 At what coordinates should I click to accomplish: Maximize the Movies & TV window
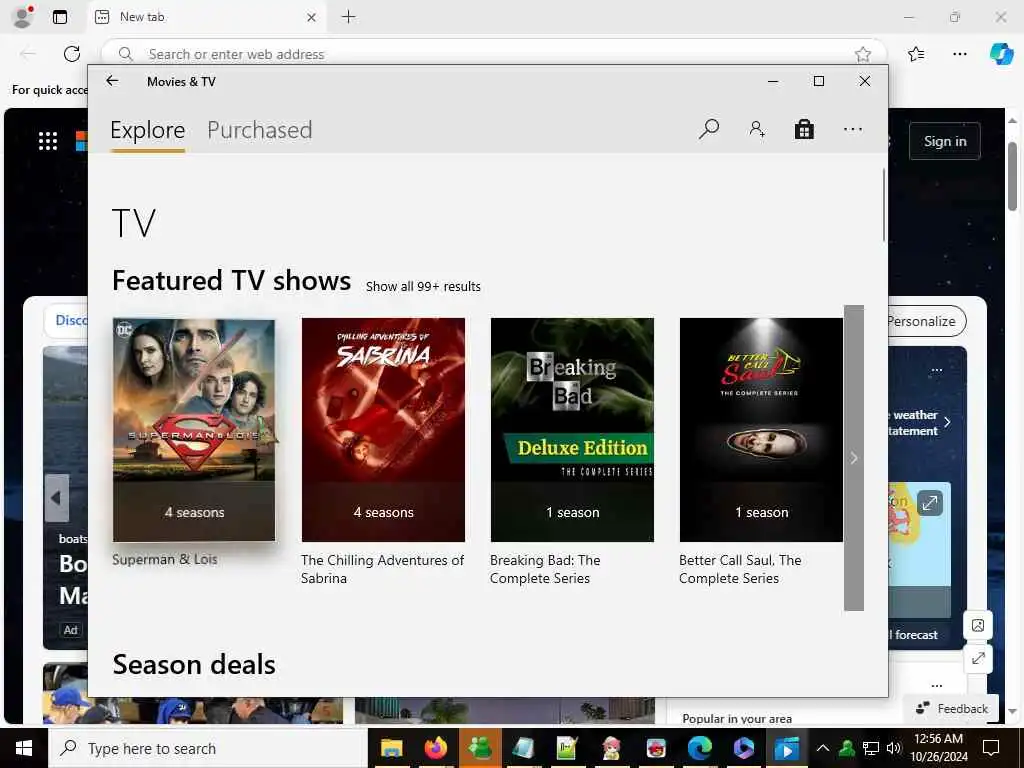click(818, 81)
